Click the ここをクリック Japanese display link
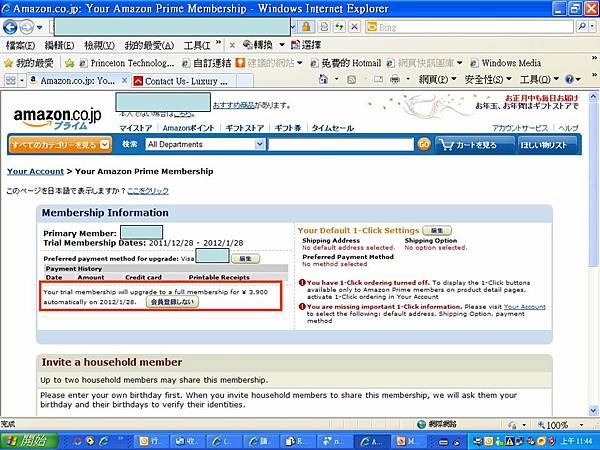600x450 pixels. (148, 191)
